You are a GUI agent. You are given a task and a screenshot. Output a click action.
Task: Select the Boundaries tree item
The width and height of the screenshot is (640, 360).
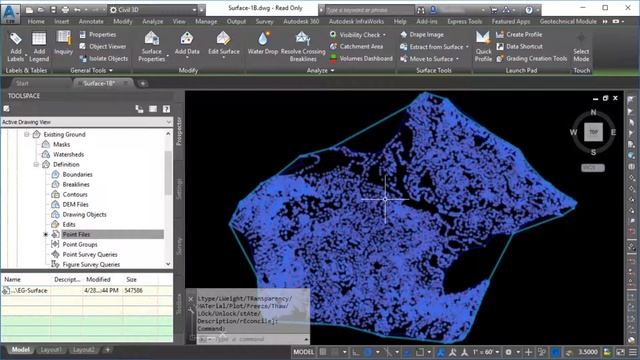77,175
